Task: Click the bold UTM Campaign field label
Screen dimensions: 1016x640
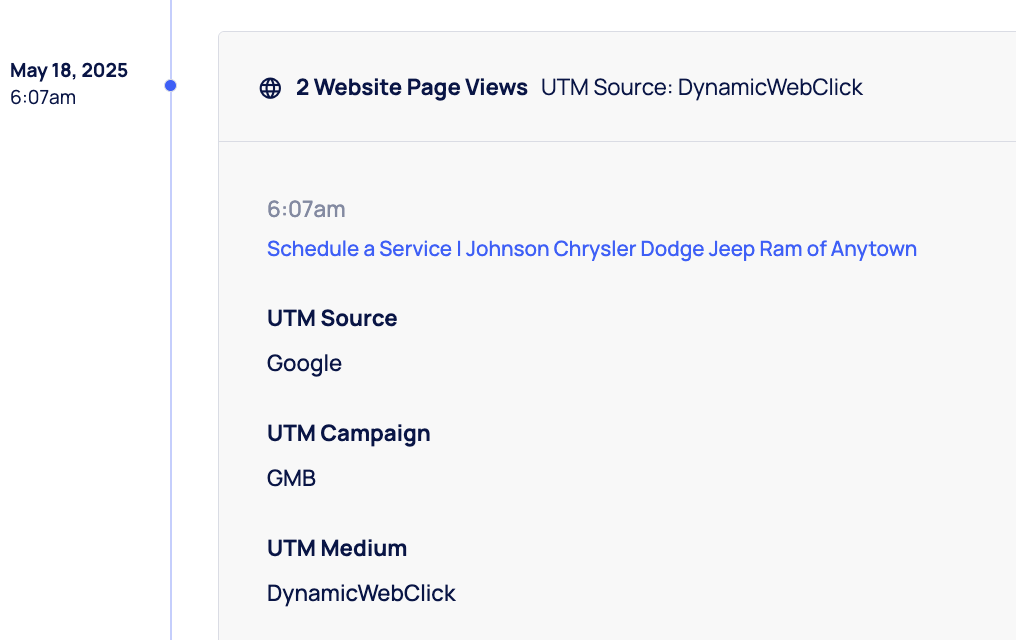Action: [348, 434]
